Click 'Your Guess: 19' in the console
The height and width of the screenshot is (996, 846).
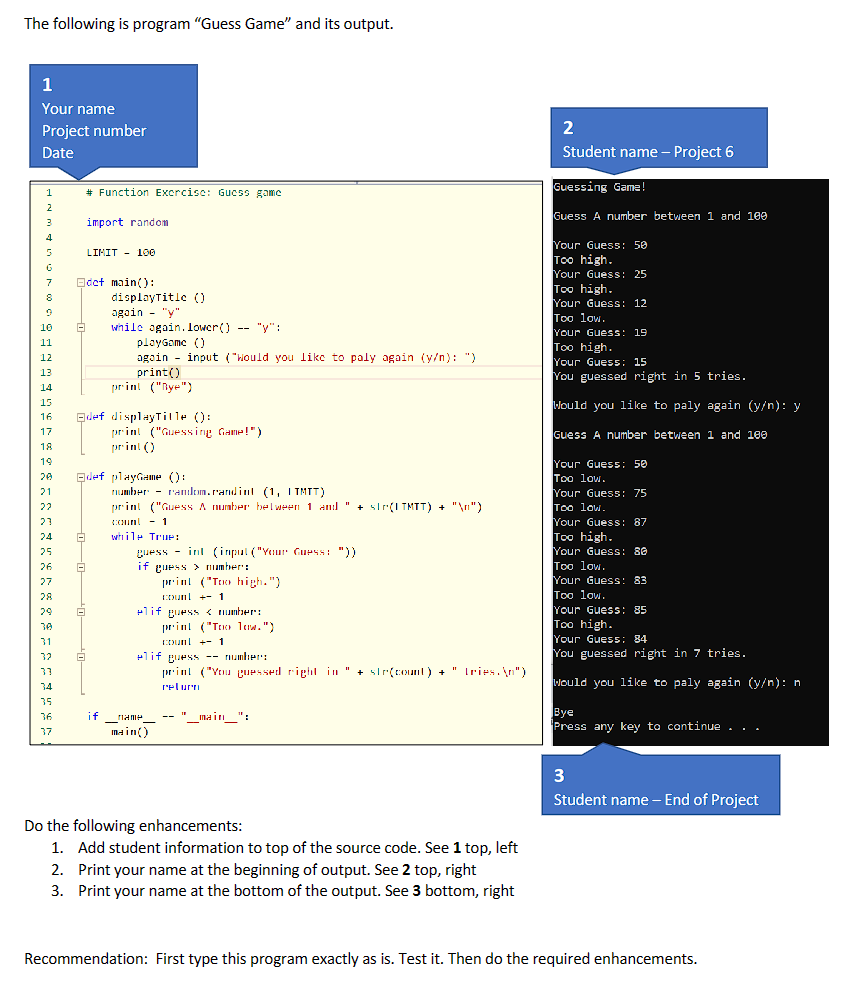click(x=600, y=333)
